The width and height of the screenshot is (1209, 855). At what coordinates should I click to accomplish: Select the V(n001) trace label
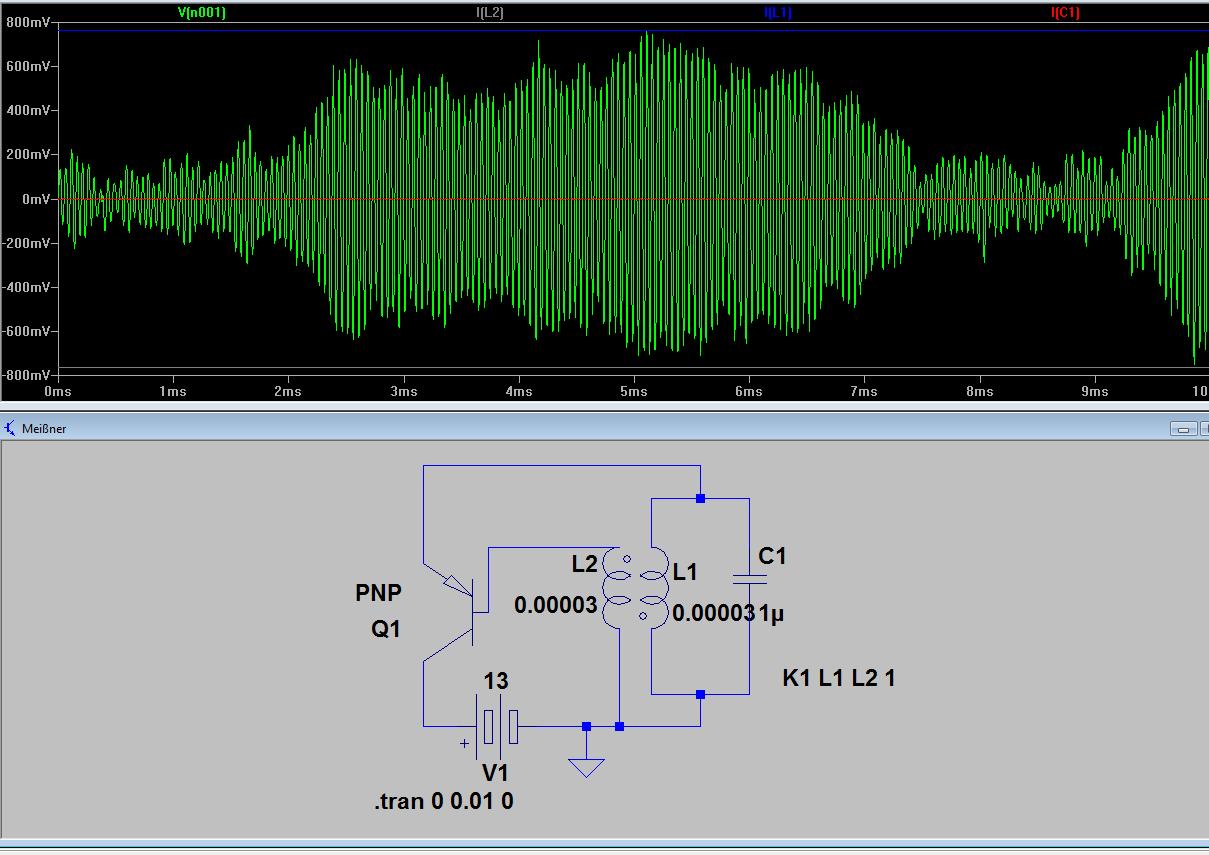pos(201,13)
